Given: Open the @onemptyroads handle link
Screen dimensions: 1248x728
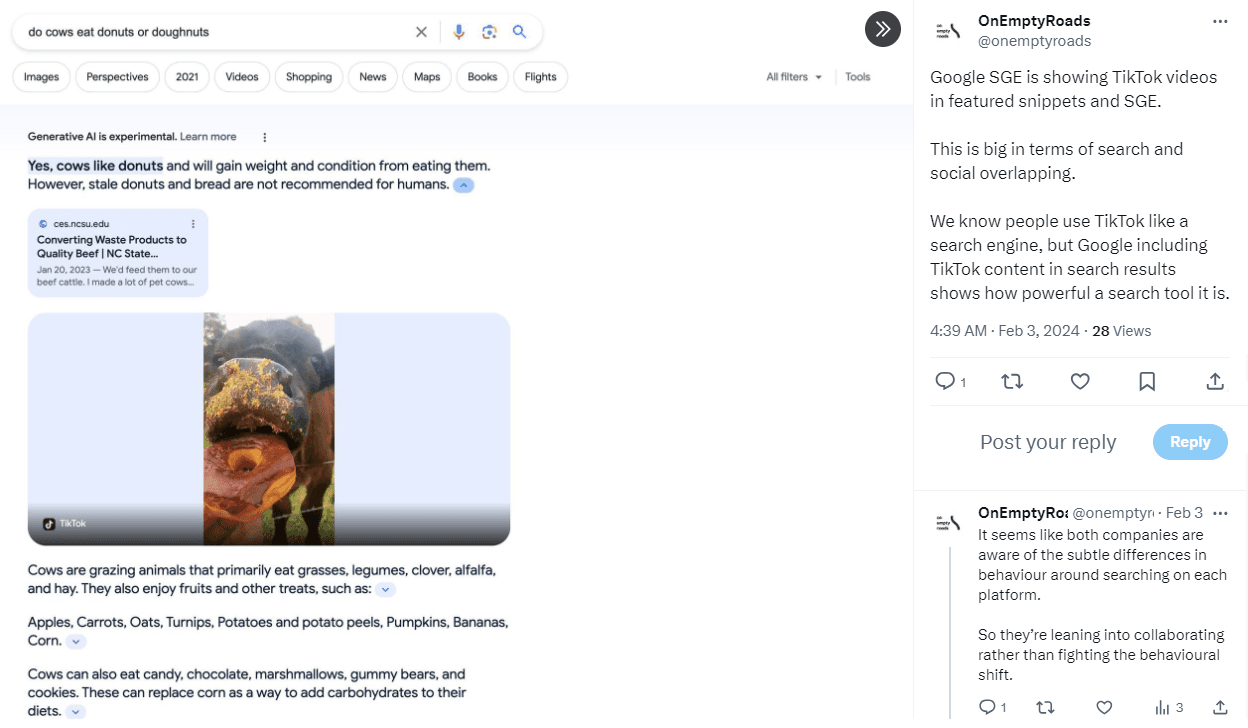Looking at the screenshot, I should coord(1034,41).
